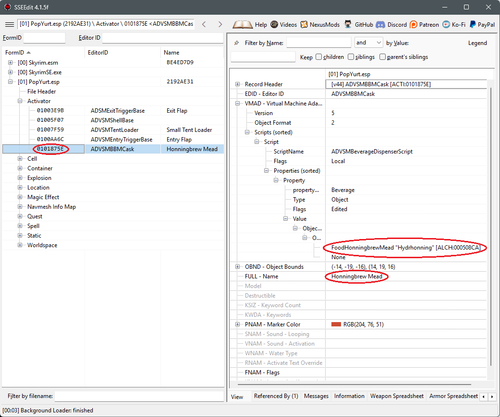Open the Patreon icon link
The width and height of the screenshot is (500, 417).
pyautogui.click(x=413, y=24)
